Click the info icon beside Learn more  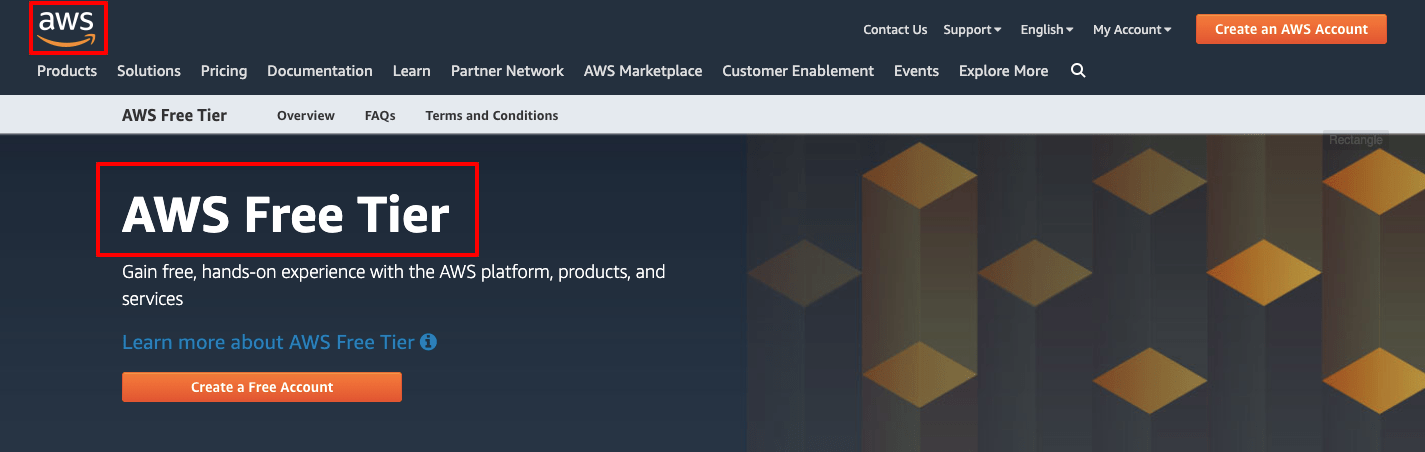[429, 342]
